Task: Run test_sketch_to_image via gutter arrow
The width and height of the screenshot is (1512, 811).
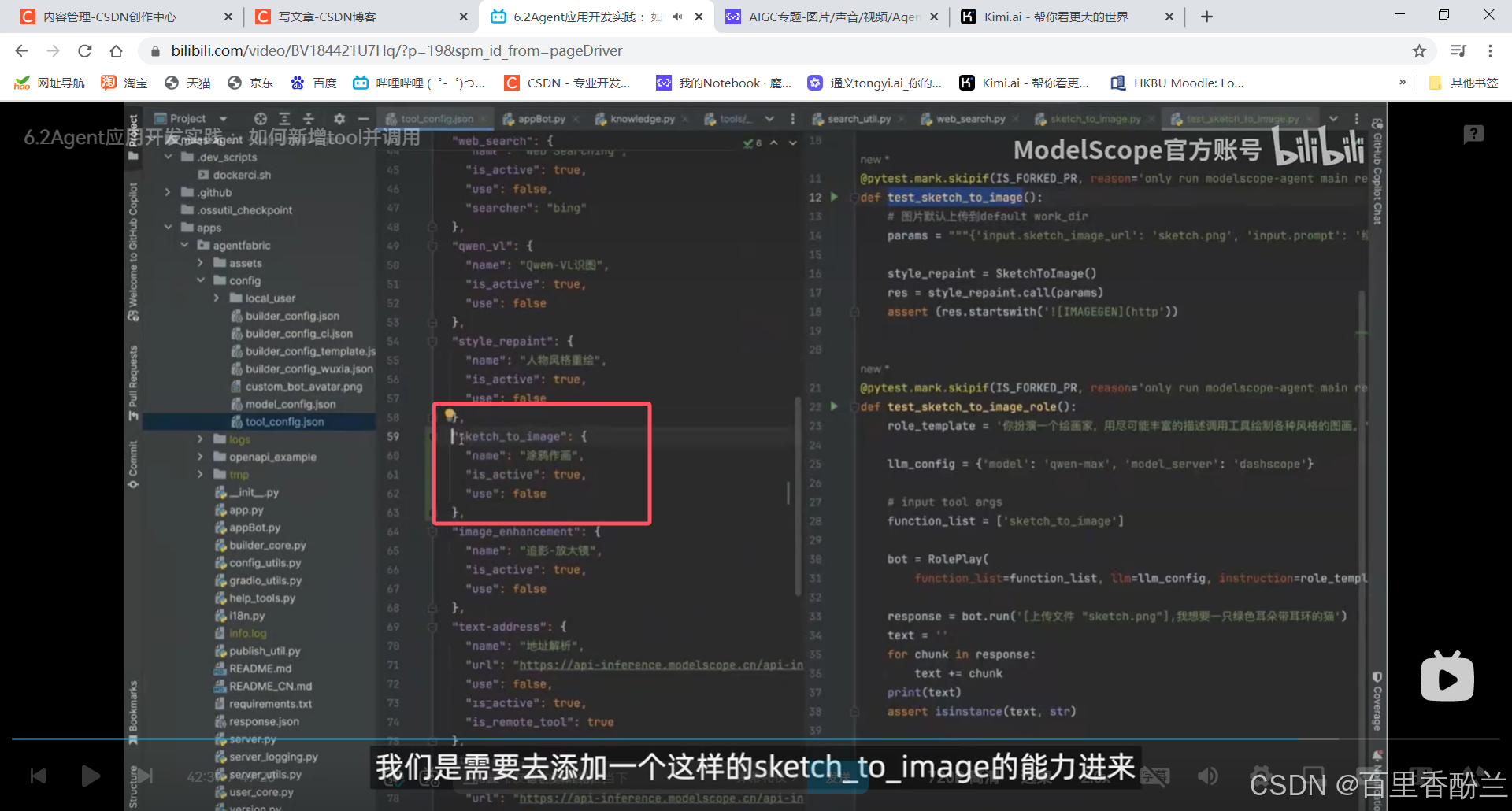Action: coord(834,197)
